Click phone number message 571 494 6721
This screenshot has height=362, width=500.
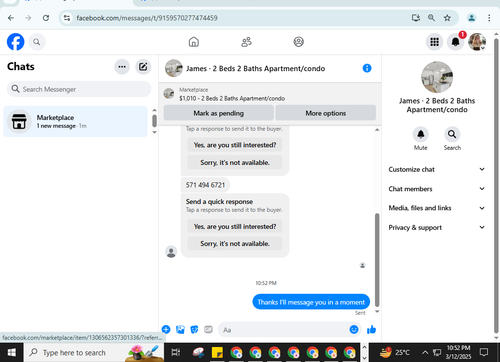(x=205, y=185)
